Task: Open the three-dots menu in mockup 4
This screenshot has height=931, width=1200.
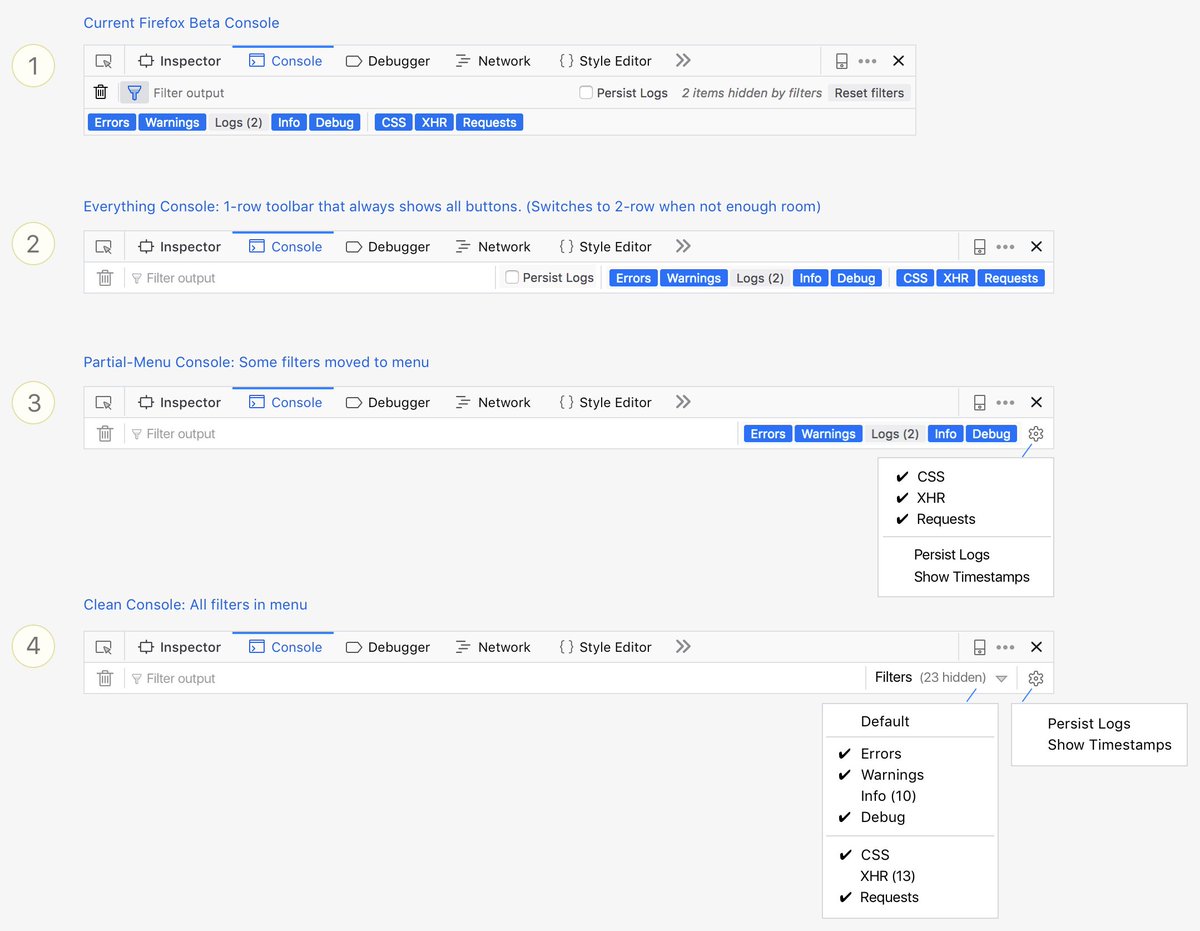Action: click(1005, 647)
